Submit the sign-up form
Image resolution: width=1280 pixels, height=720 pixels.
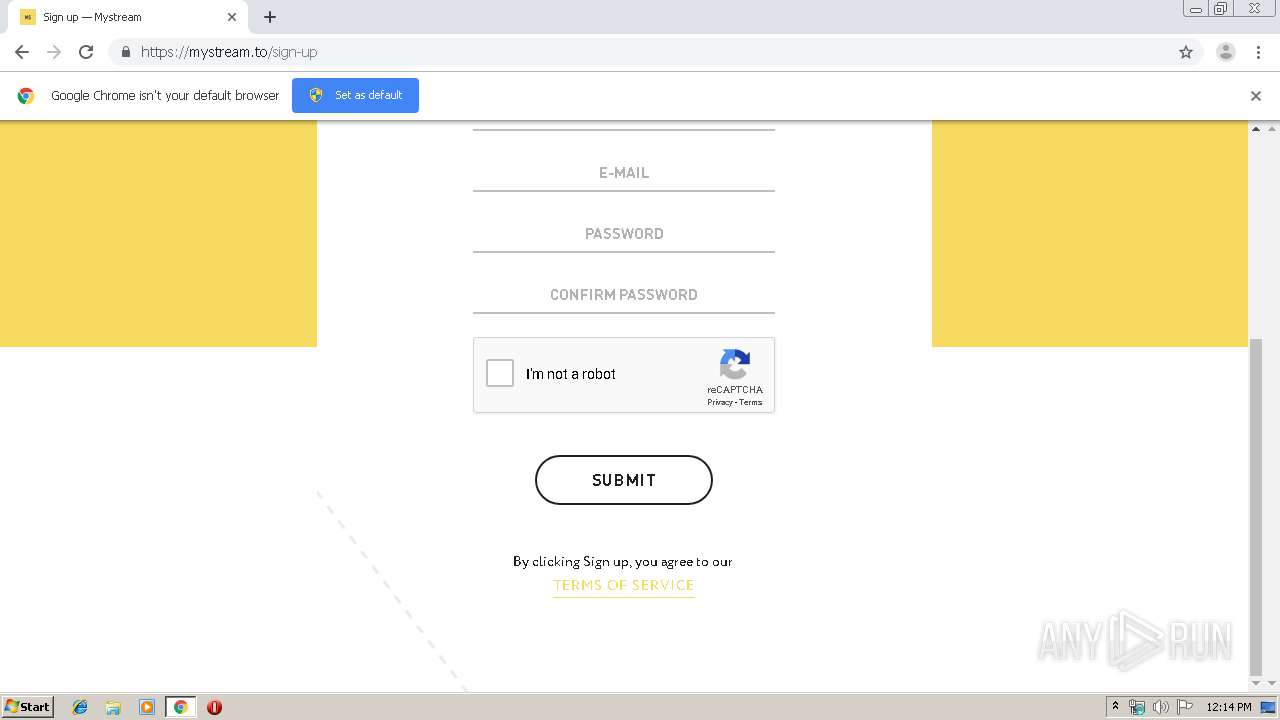[624, 480]
